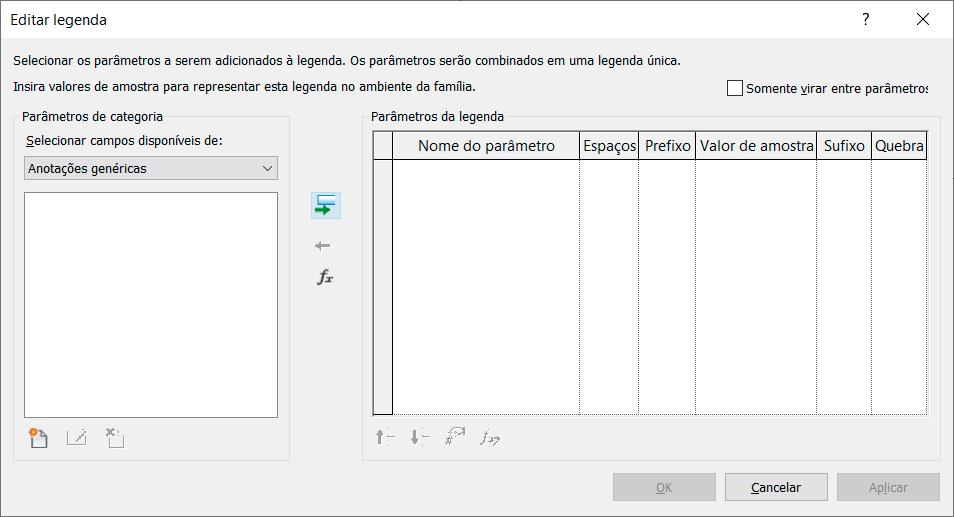Click the add parameter to label arrow icon
Viewport: 954px width, 517px height.
tap(325, 206)
